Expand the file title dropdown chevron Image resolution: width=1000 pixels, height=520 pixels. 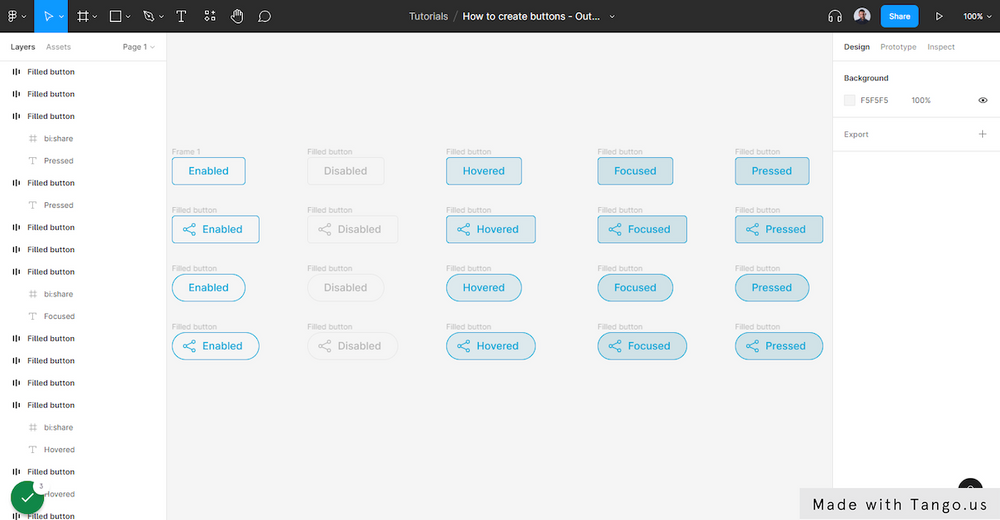(x=612, y=16)
